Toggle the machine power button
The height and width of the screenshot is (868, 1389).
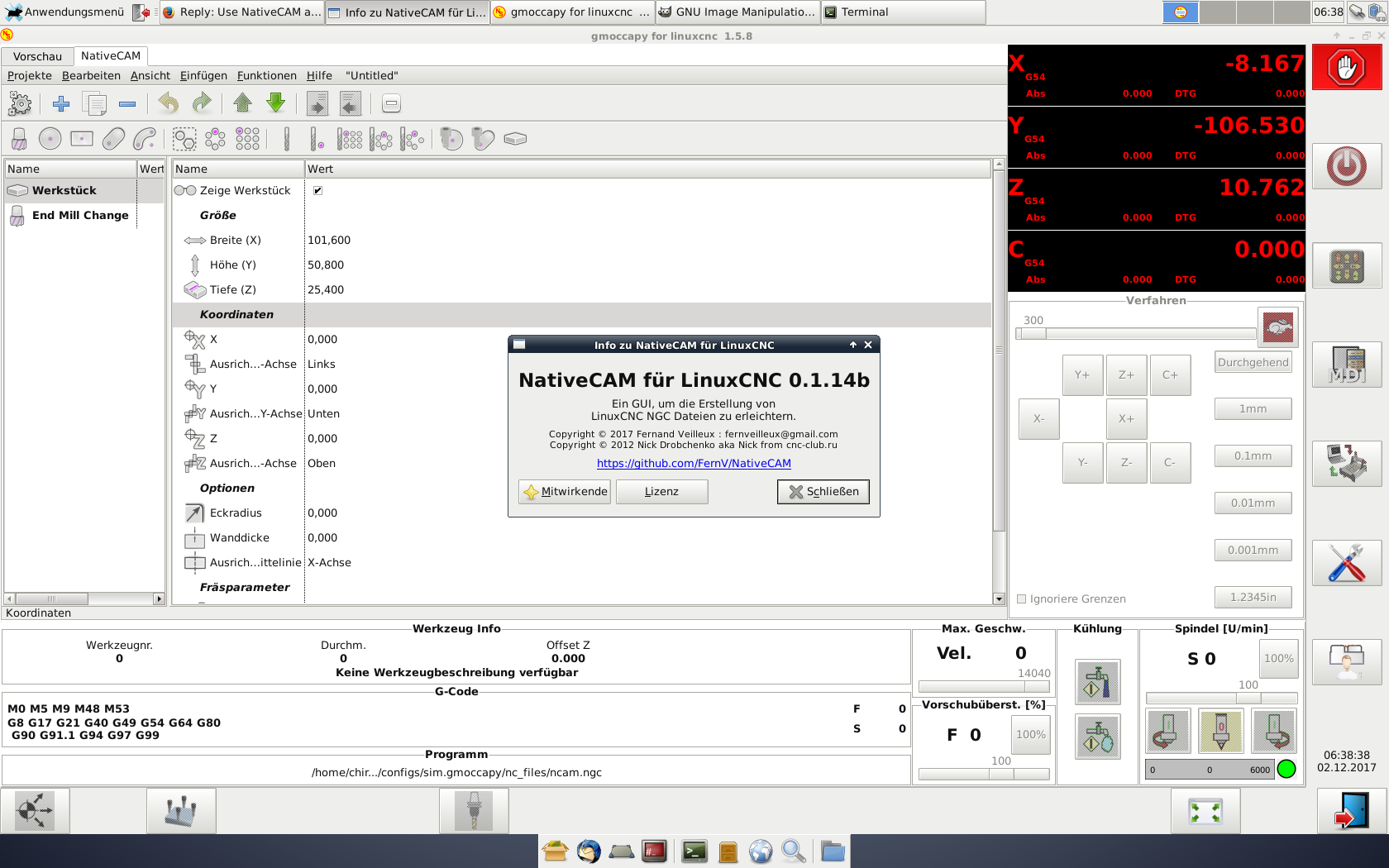[1347, 166]
